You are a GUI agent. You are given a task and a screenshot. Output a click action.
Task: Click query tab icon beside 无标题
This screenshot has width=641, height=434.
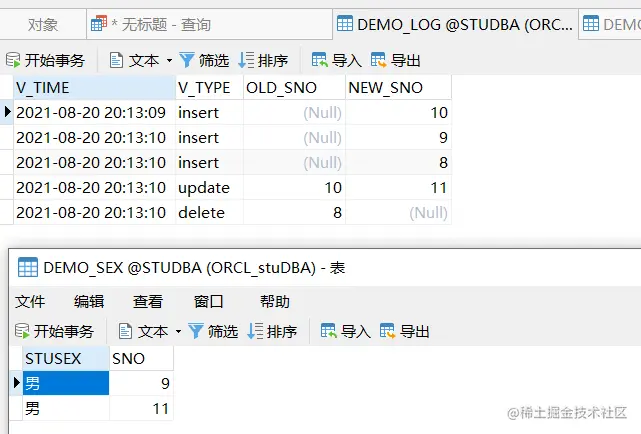(99, 23)
